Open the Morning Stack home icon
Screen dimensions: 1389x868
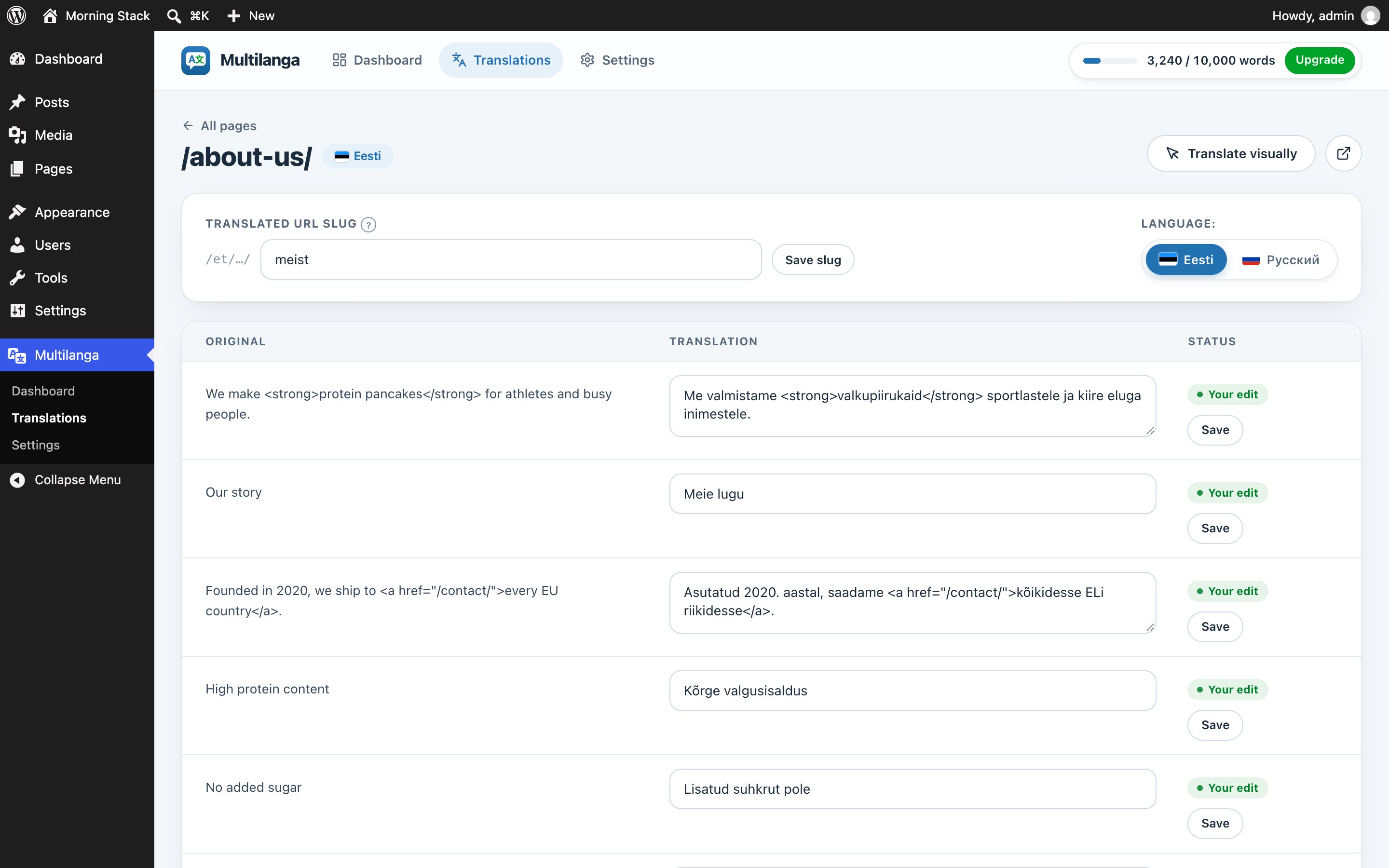point(50,15)
